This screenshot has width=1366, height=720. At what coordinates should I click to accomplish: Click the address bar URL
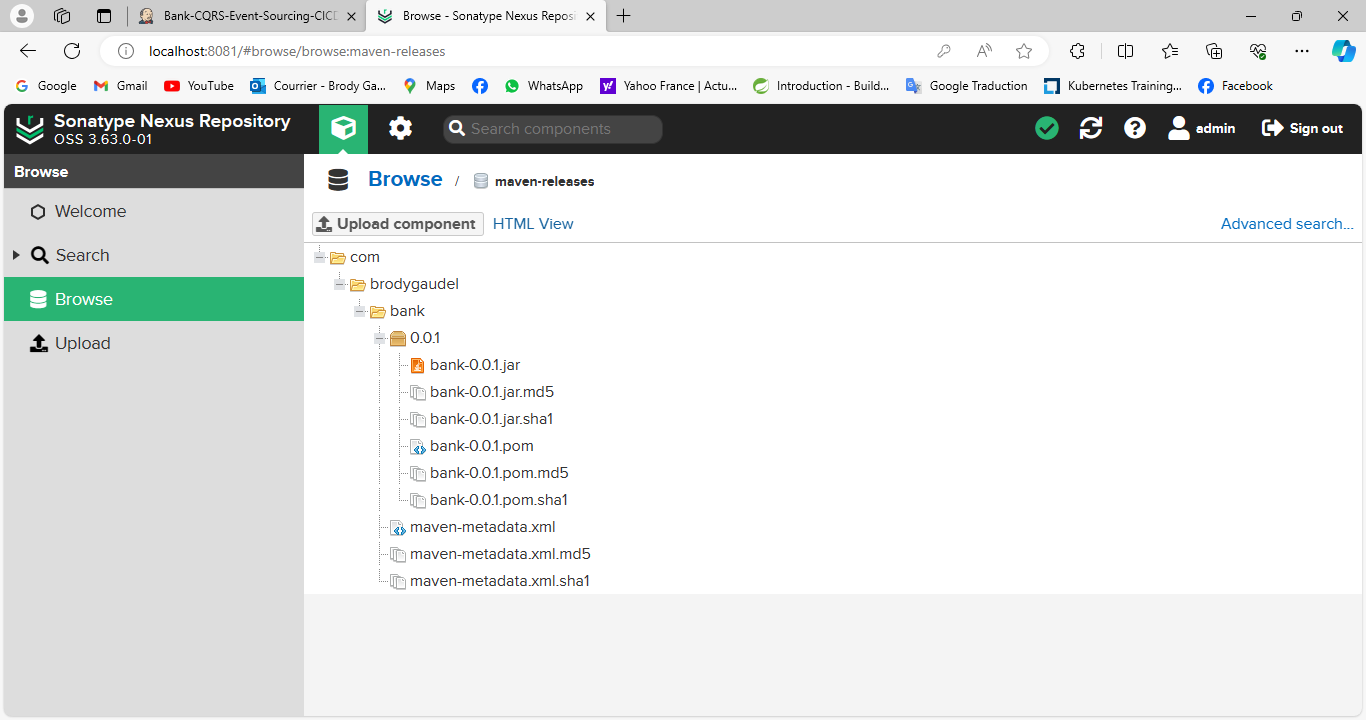coord(297,51)
